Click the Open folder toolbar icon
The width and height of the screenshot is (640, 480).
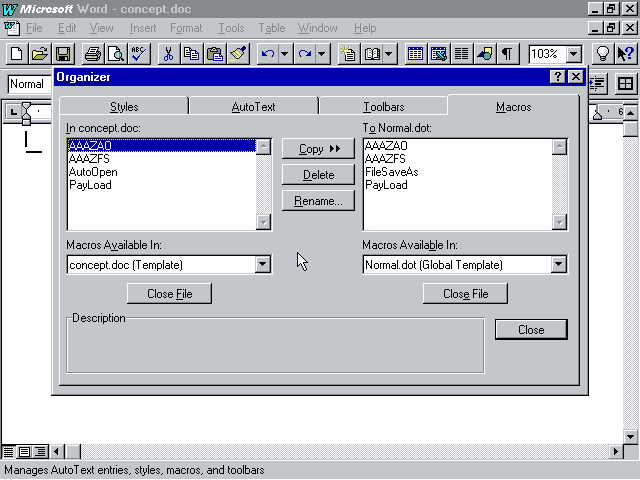point(40,53)
